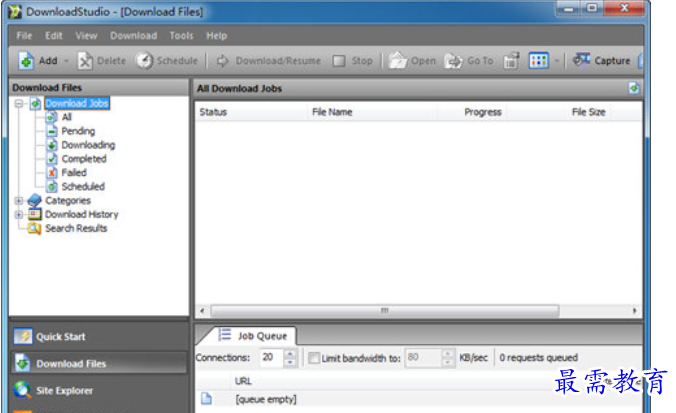Viewport: 676px width, 413px height.
Task: Select the Failed tree item
Action: click(x=74, y=172)
